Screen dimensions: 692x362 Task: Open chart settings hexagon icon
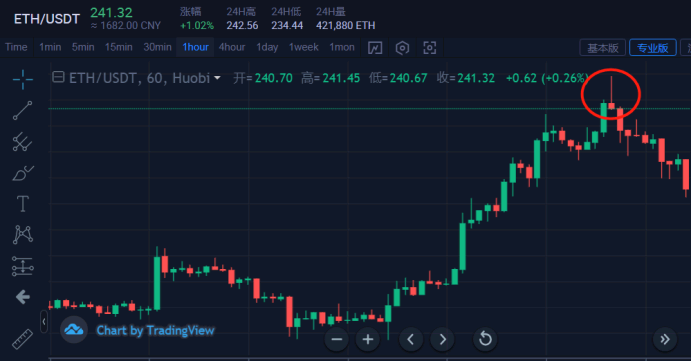point(402,48)
